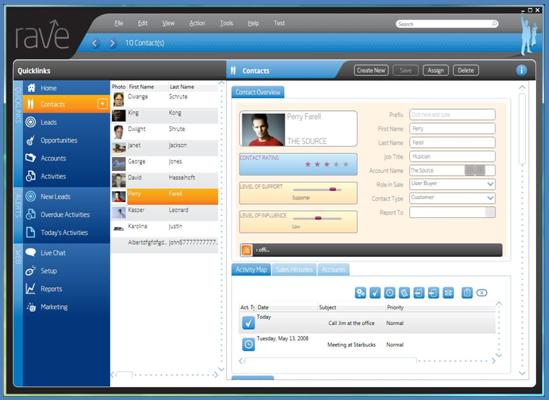
Task: Adjust the Level of Support slider
Action: click(333, 189)
